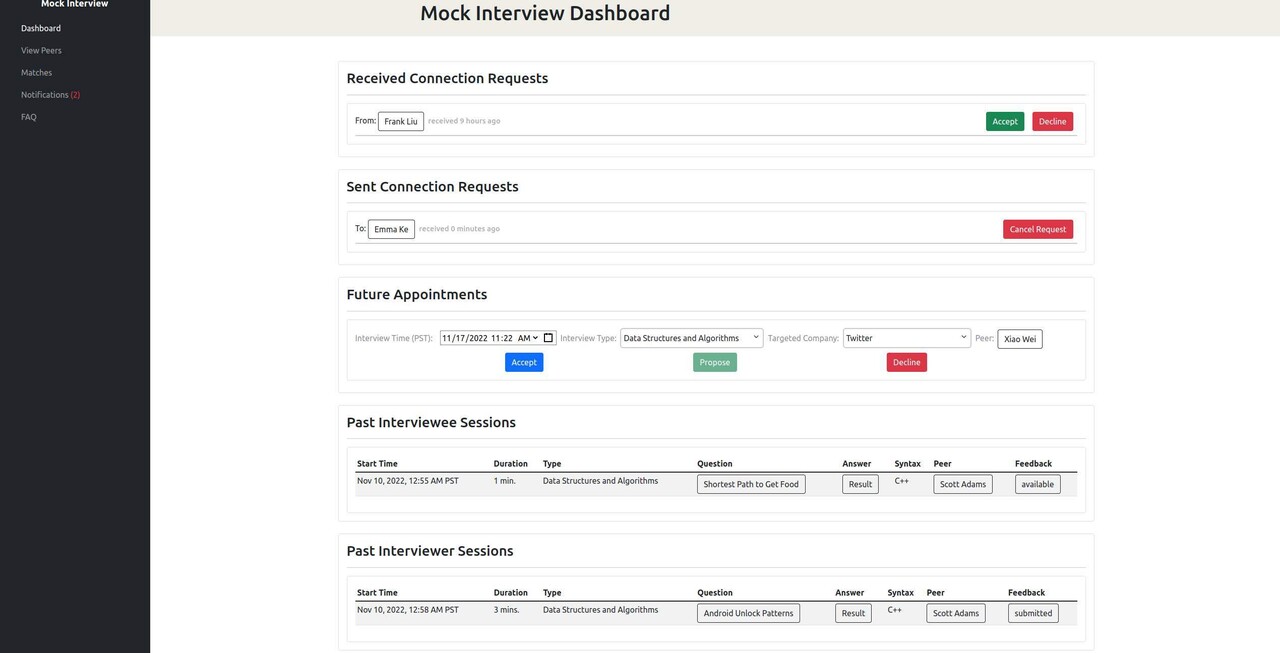This screenshot has height=653, width=1280.
Task: Open the FAQ page
Action: point(28,116)
